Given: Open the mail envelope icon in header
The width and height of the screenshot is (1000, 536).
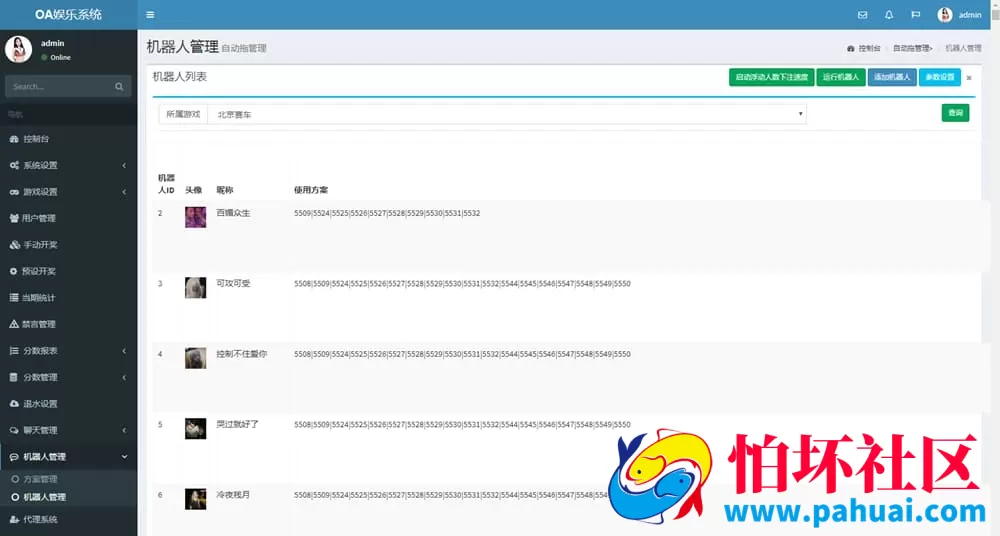Looking at the screenshot, I should (x=862, y=15).
